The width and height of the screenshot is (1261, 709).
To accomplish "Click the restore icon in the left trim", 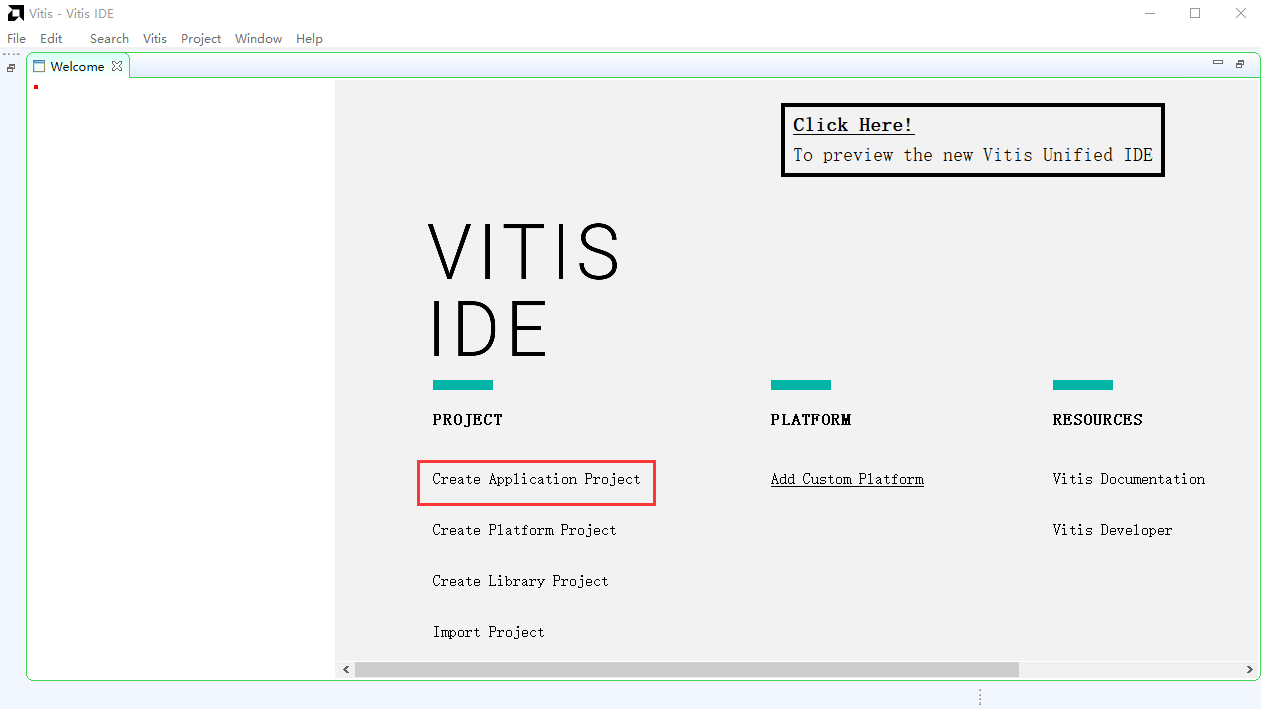I will click(x=11, y=68).
